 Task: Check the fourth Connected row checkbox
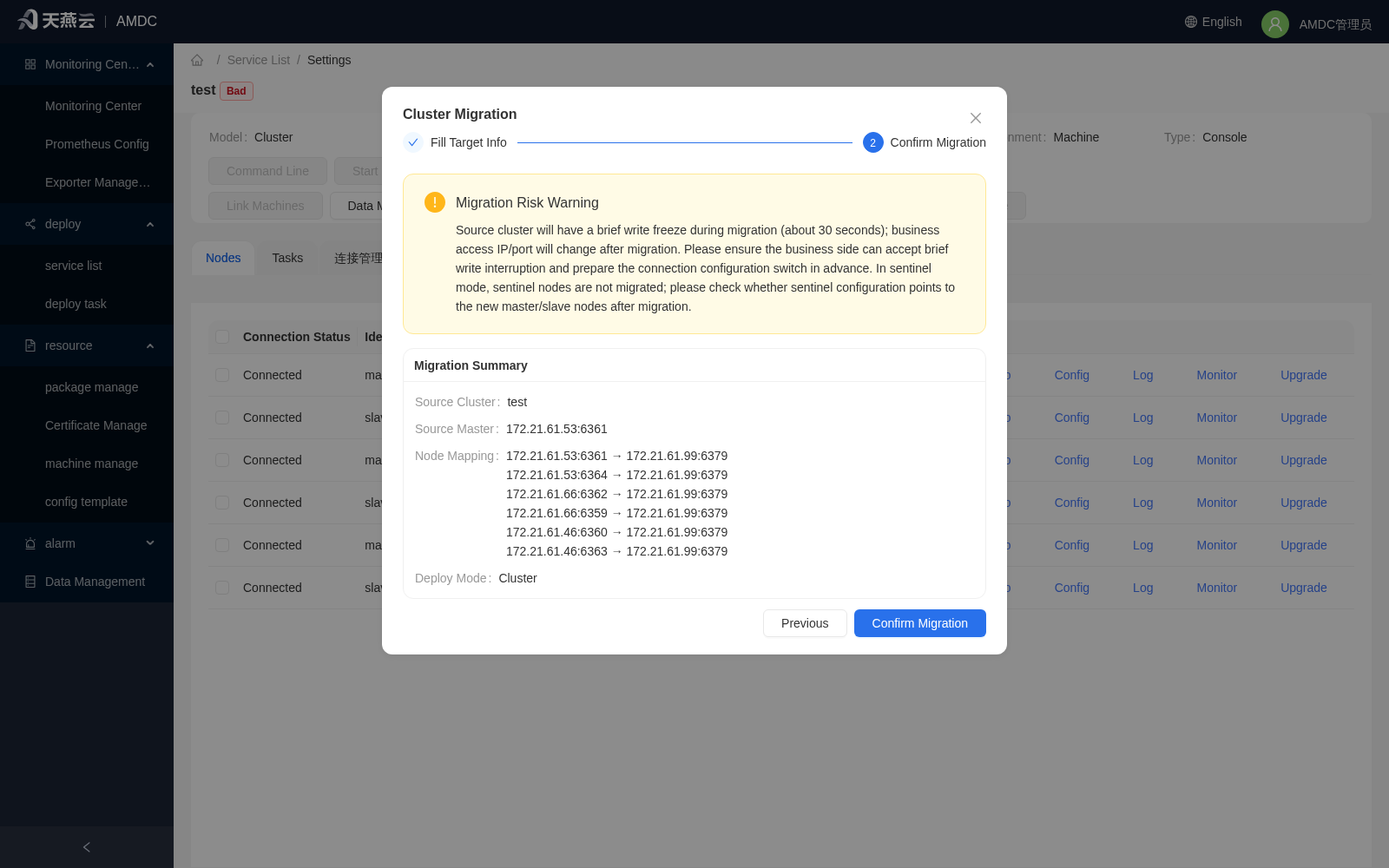click(x=222, y=503)
